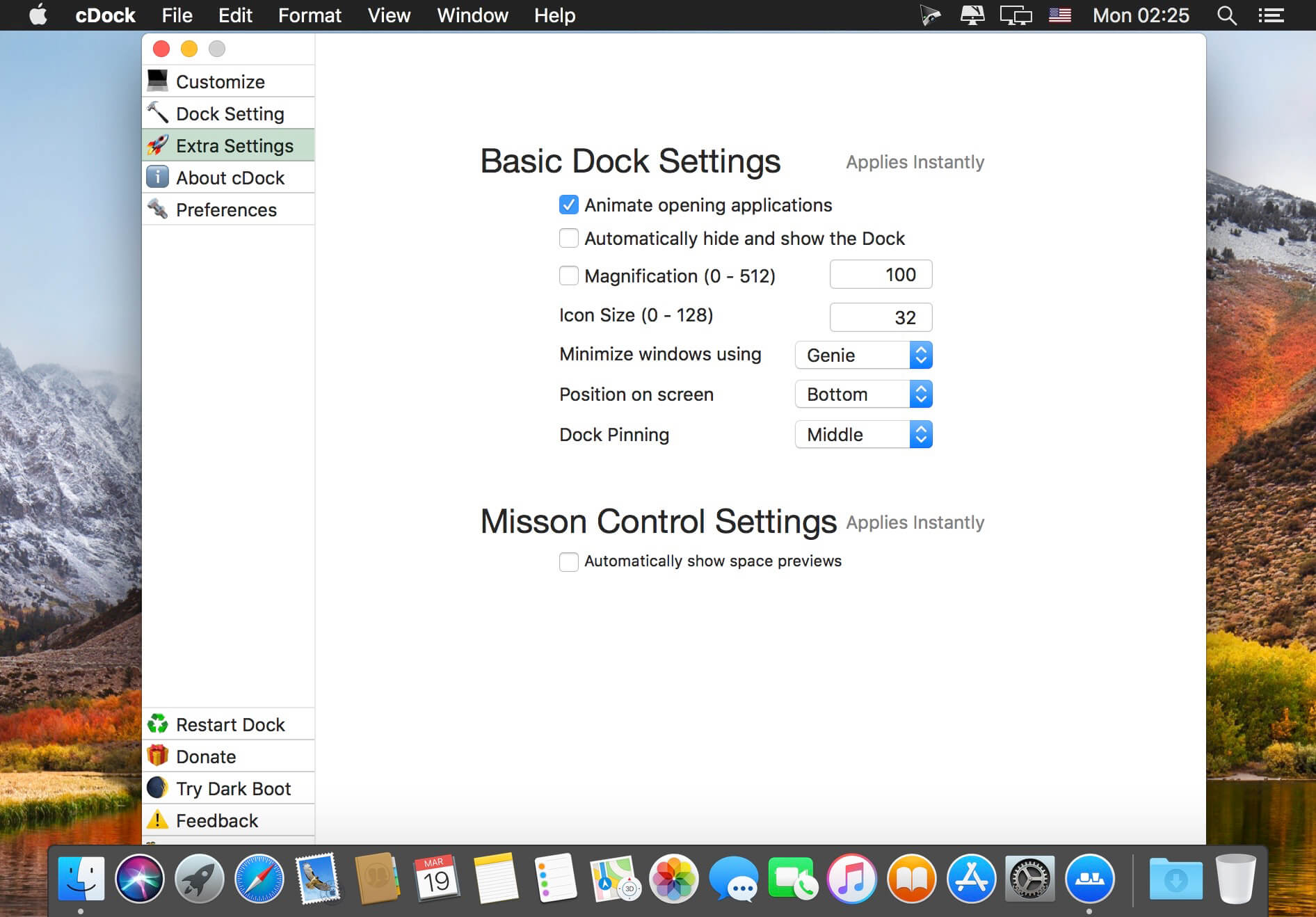Open the Edit menu
The width and height of the screenshot is (1316, 917).
pyautogui.click(x=235, y=15)
